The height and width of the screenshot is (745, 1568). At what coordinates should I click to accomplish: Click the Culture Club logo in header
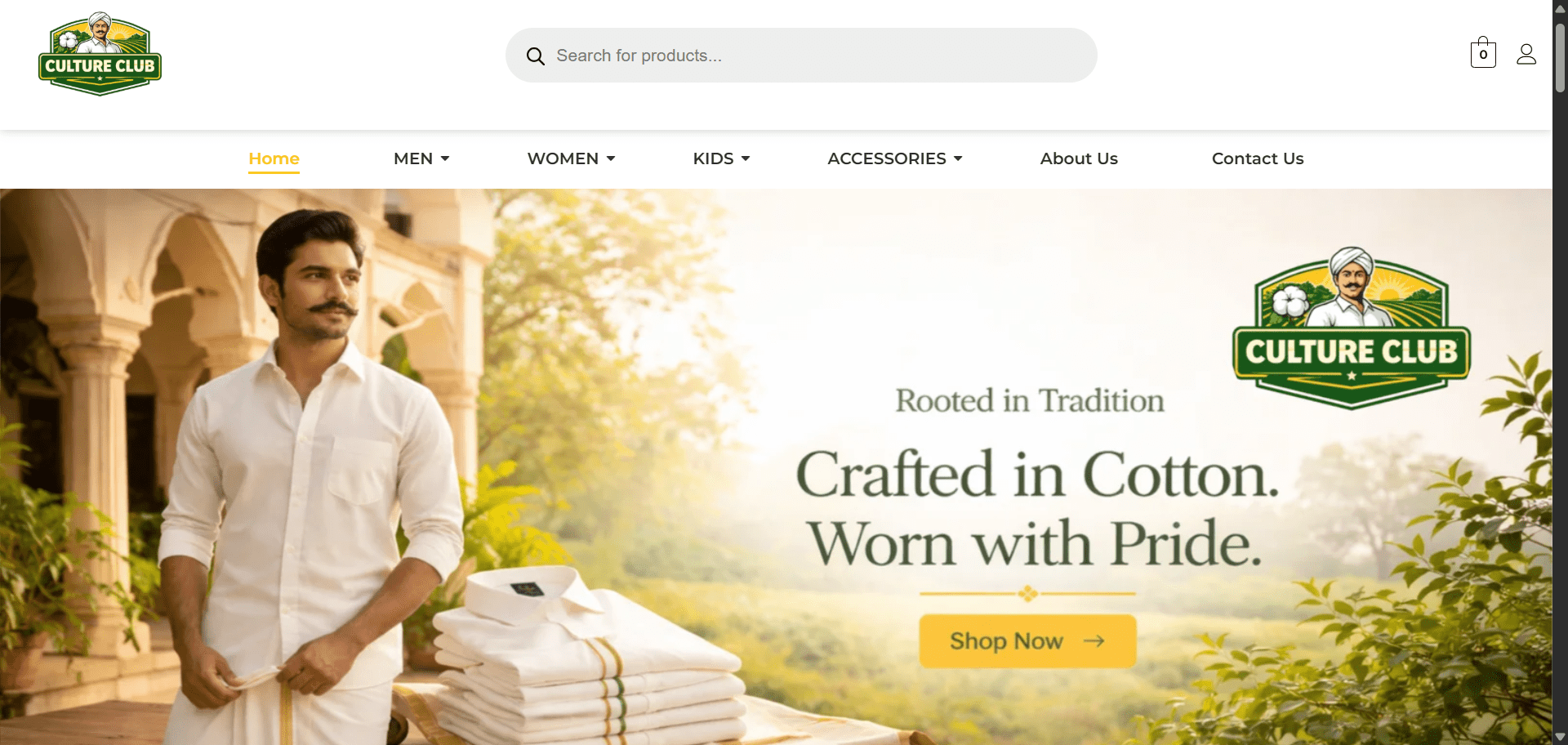click(x=100, y=54)
